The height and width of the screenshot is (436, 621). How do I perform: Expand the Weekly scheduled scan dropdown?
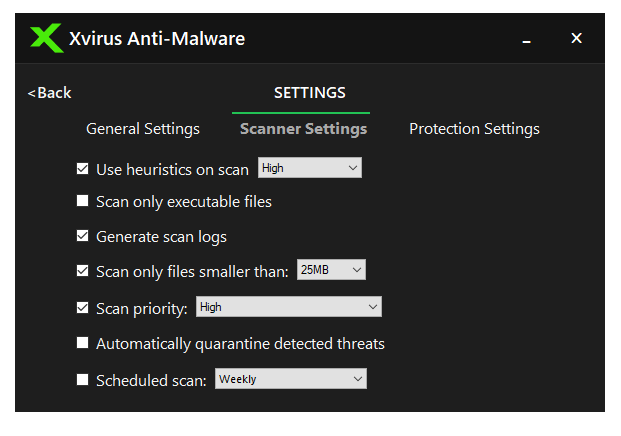[x=291, y=379]
